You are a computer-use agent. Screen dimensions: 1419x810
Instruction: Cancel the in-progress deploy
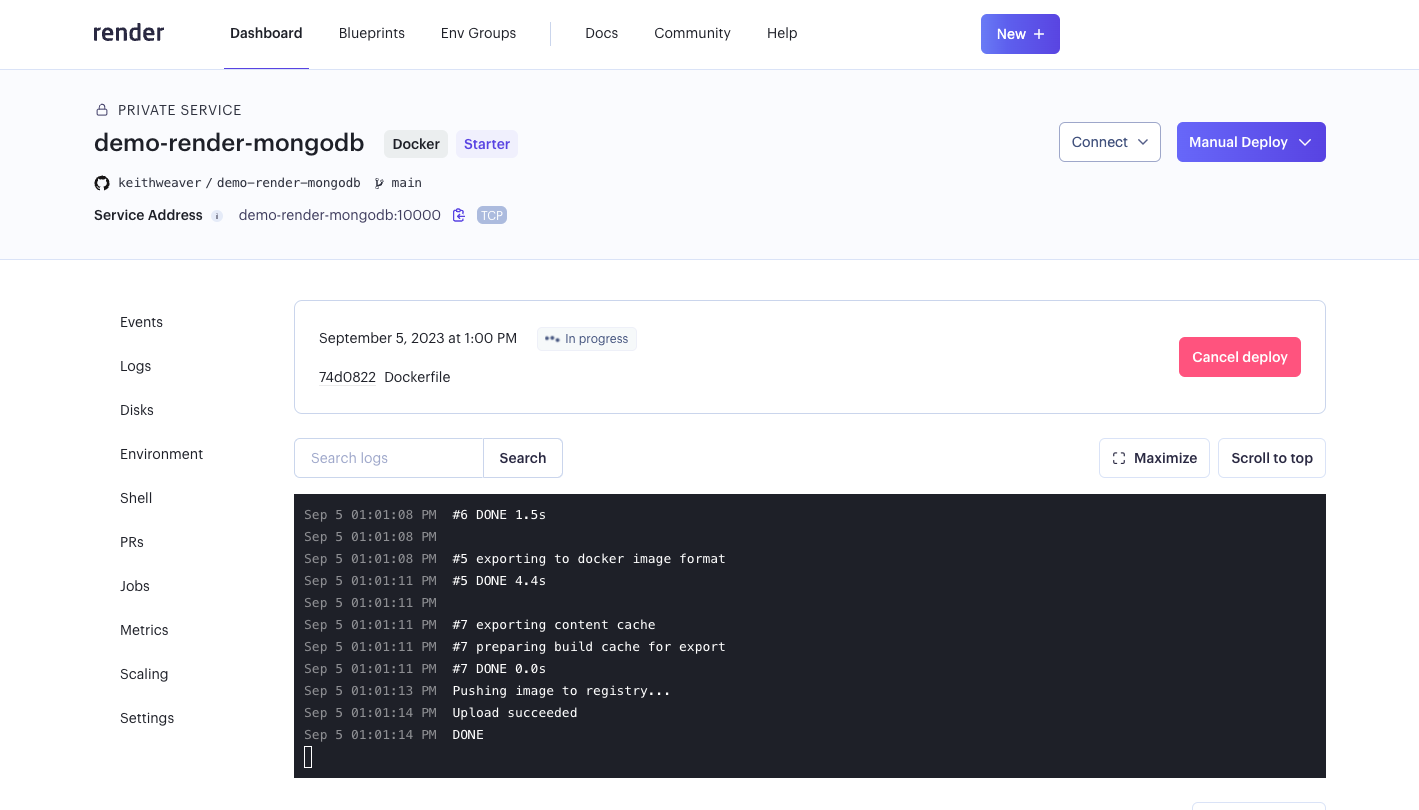[x=1239, y=357]
